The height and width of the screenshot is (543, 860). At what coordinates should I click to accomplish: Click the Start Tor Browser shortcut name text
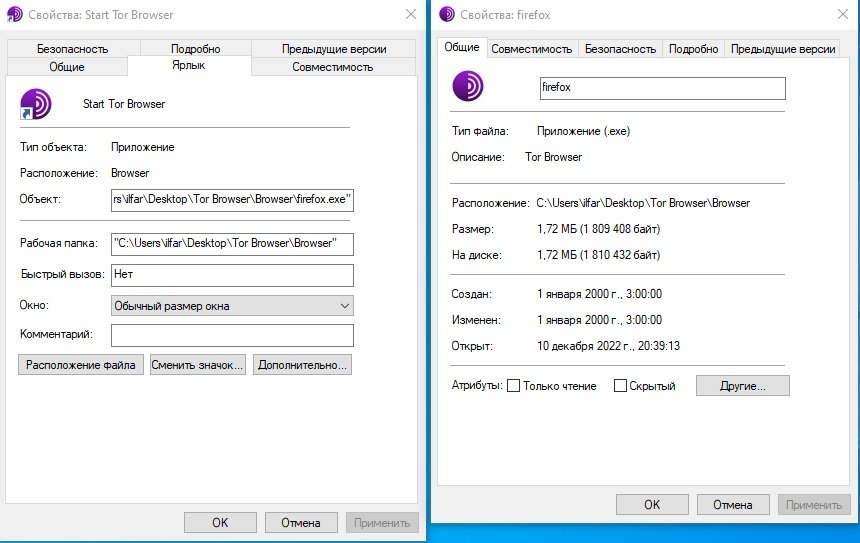pyautogui.click(x=124, y=104)
